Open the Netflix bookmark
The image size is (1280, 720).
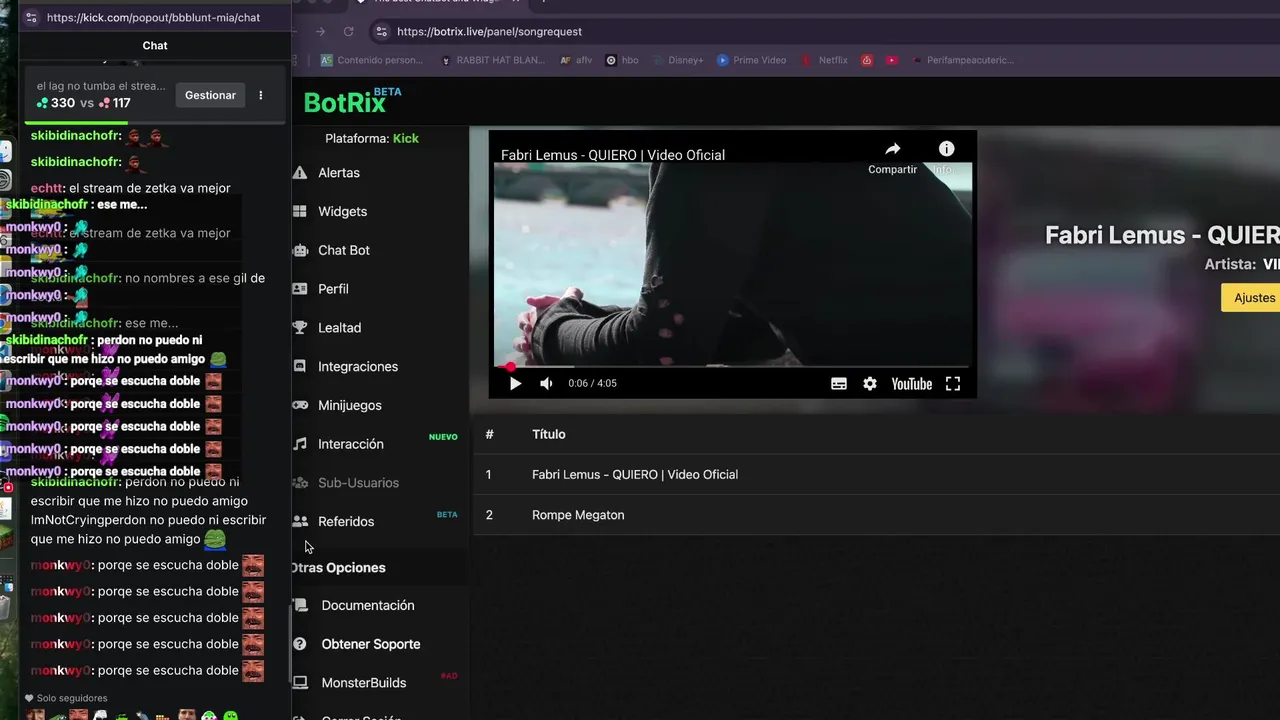coord(825,60)
